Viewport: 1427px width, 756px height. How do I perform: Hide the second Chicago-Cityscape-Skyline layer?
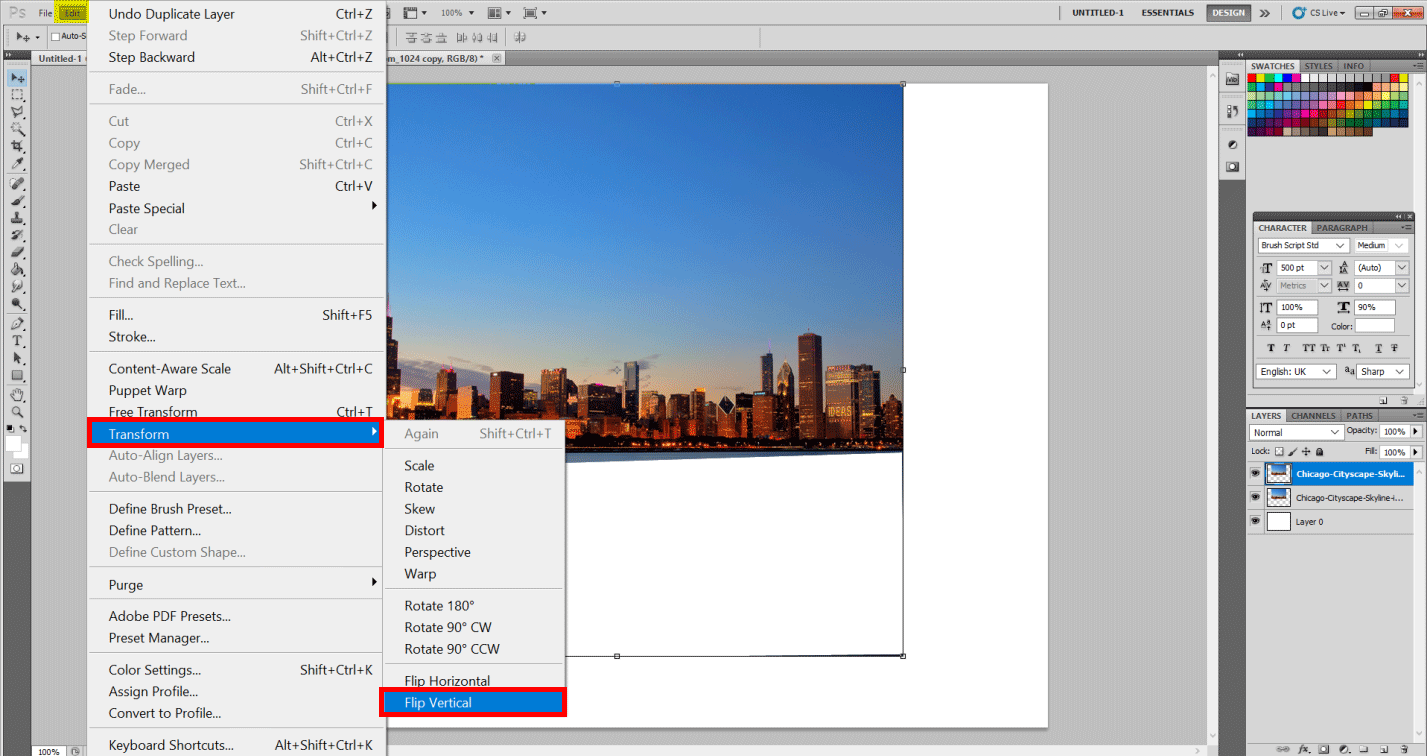(1256, 497)
